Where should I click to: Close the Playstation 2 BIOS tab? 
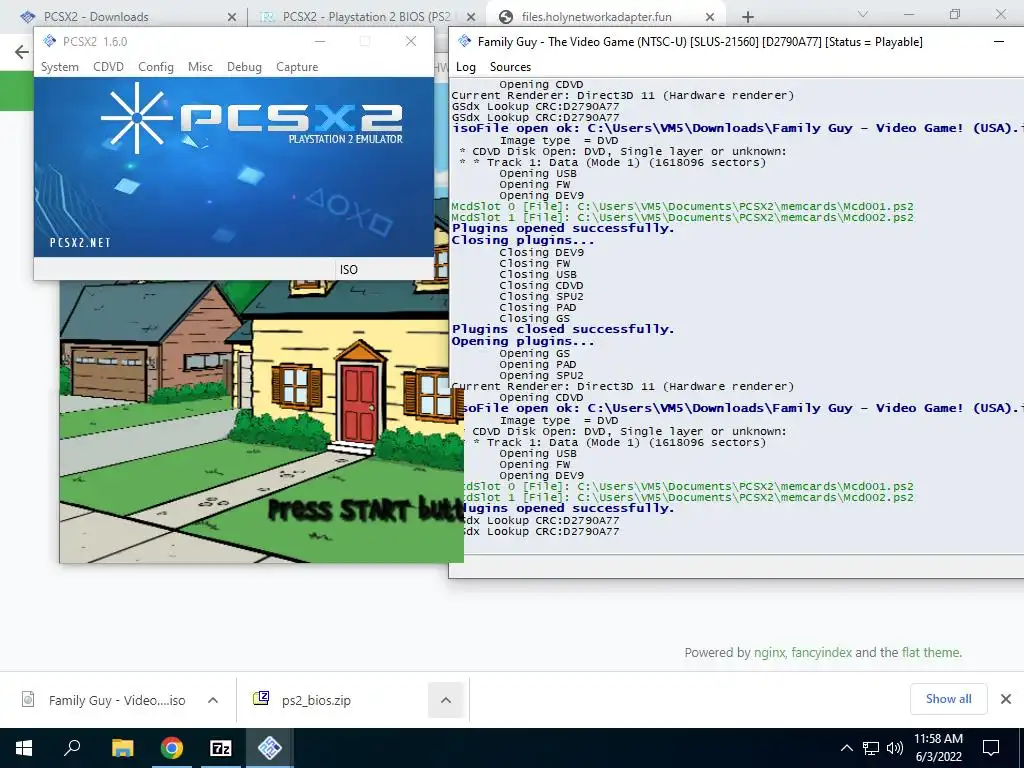(472, 17)
